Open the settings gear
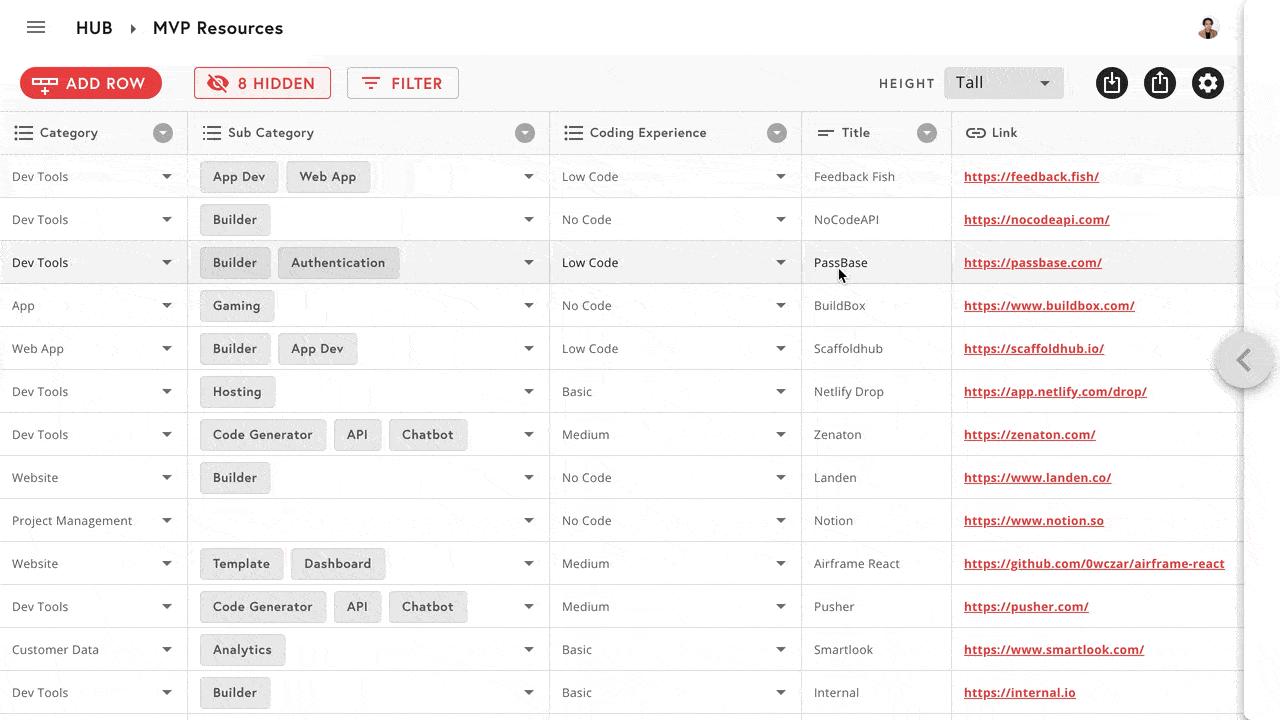This screenshot has width=1280, height=720. point(1208,83)
